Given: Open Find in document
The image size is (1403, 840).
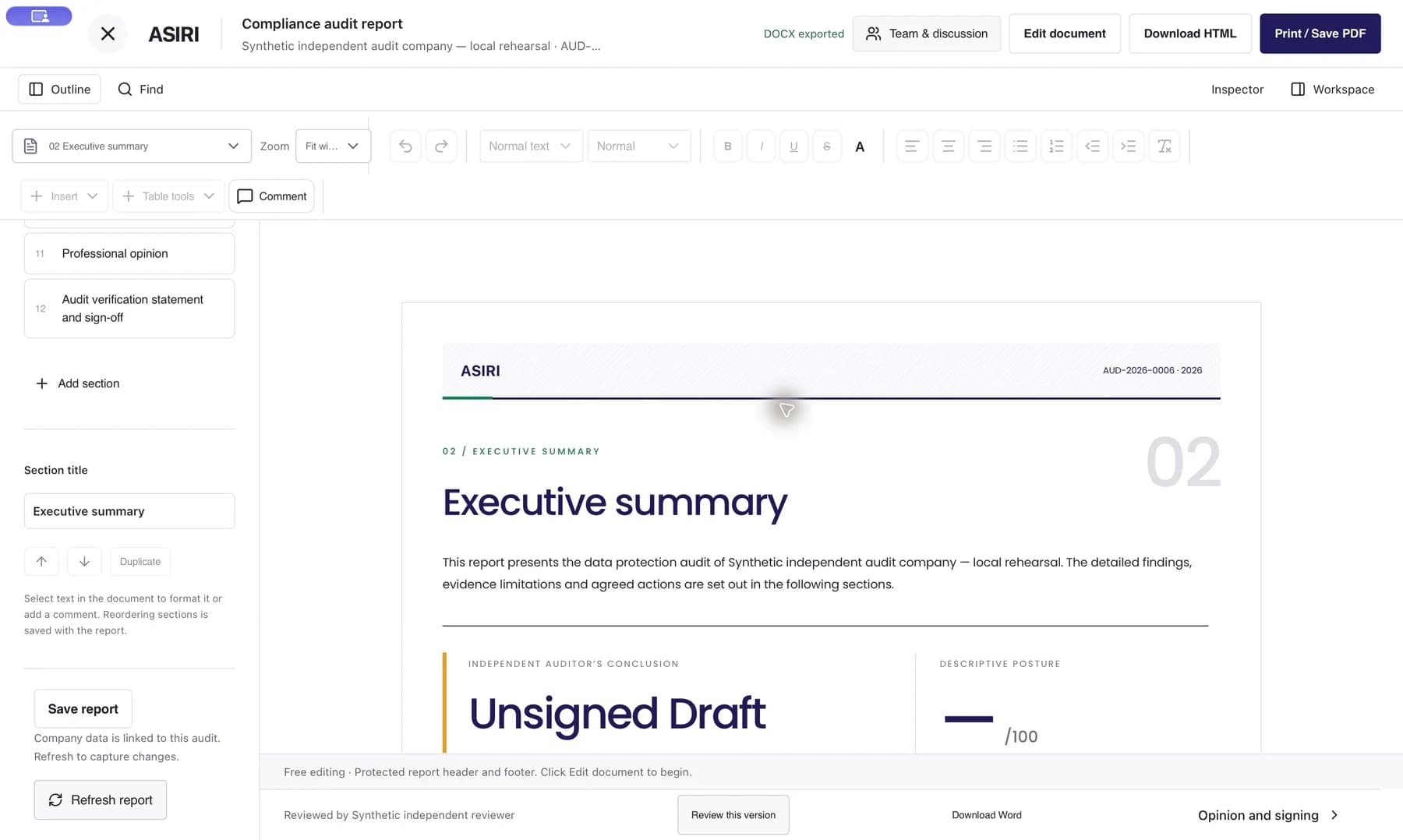Looking at the screenshot, I should [140, 89].
